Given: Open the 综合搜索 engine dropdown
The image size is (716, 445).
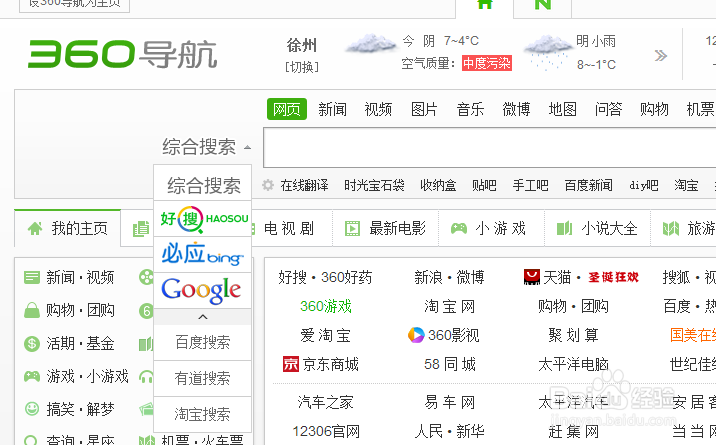Looking at the screenshot, I should pos(207,147).
